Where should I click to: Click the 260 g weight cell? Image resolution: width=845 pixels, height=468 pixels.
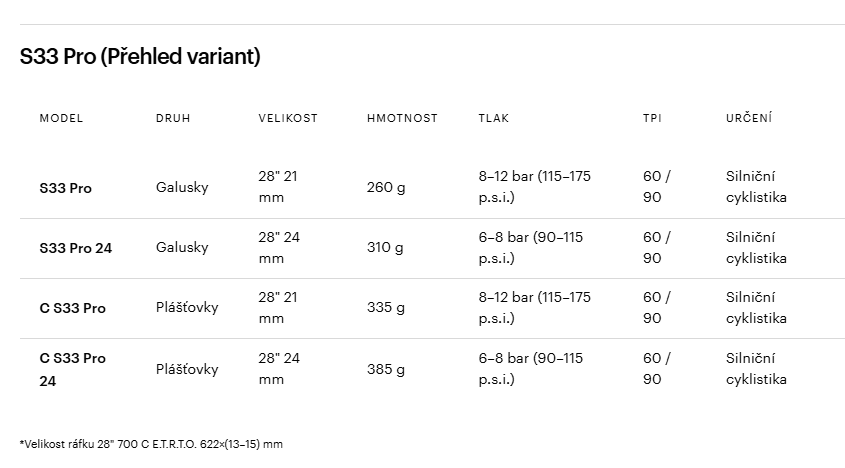click(386, 188)
